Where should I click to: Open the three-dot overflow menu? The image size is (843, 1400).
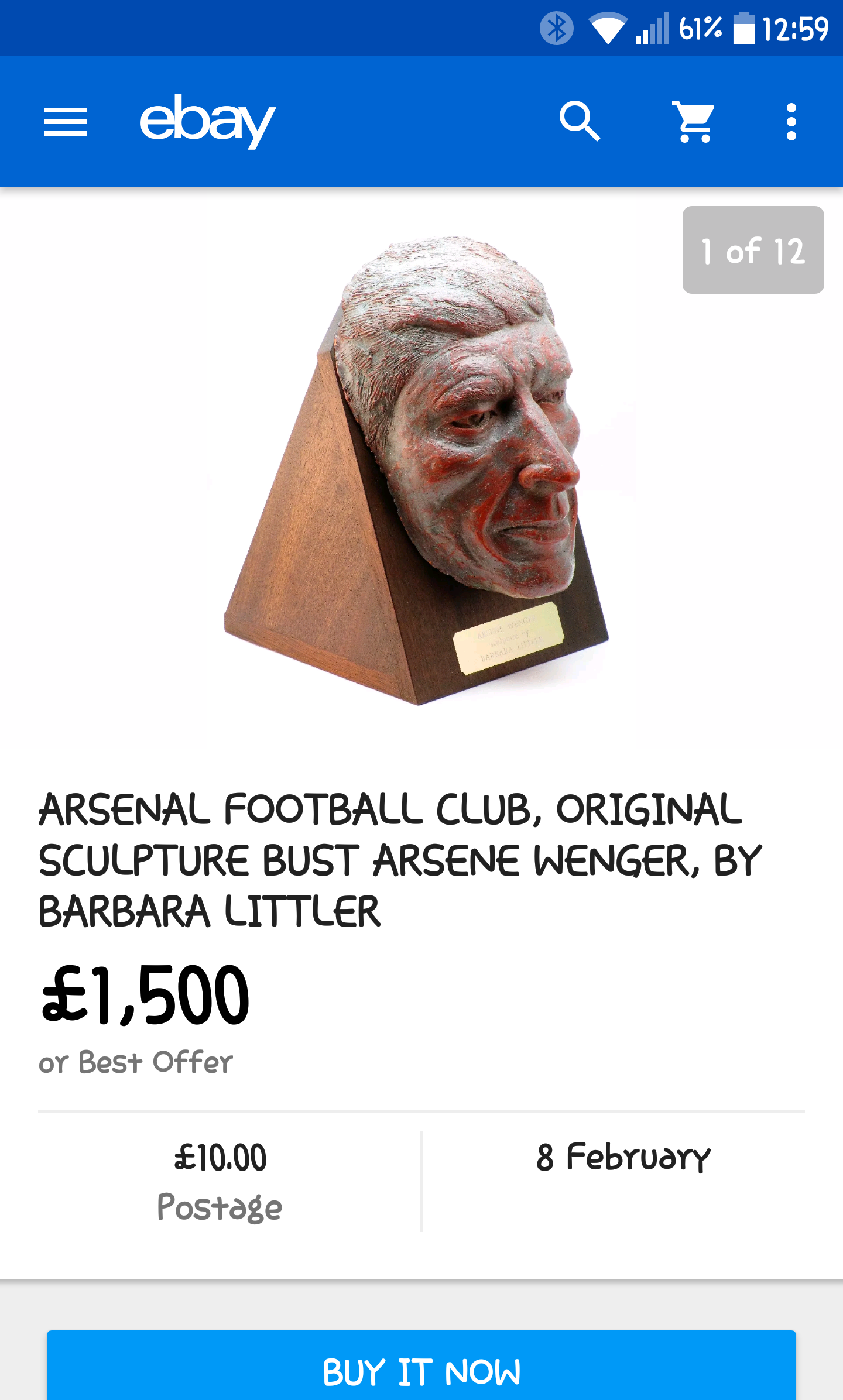pyautogui.click(x=791, y=122)
